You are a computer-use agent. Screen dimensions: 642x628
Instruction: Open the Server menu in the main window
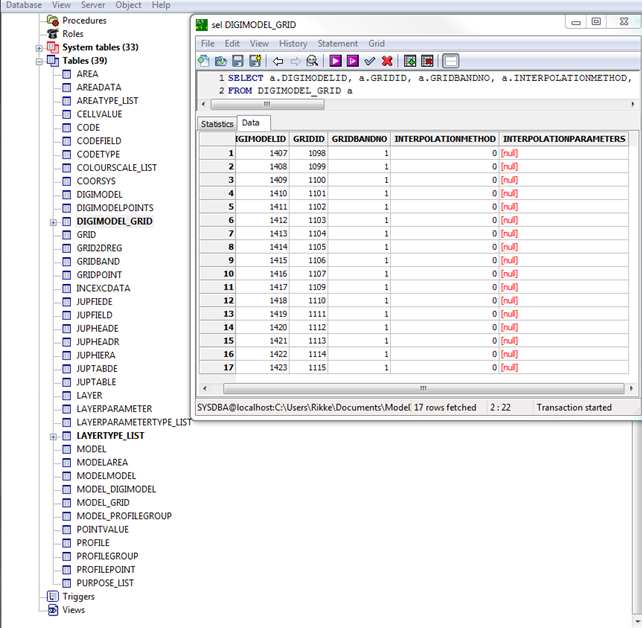pos(93,5)
